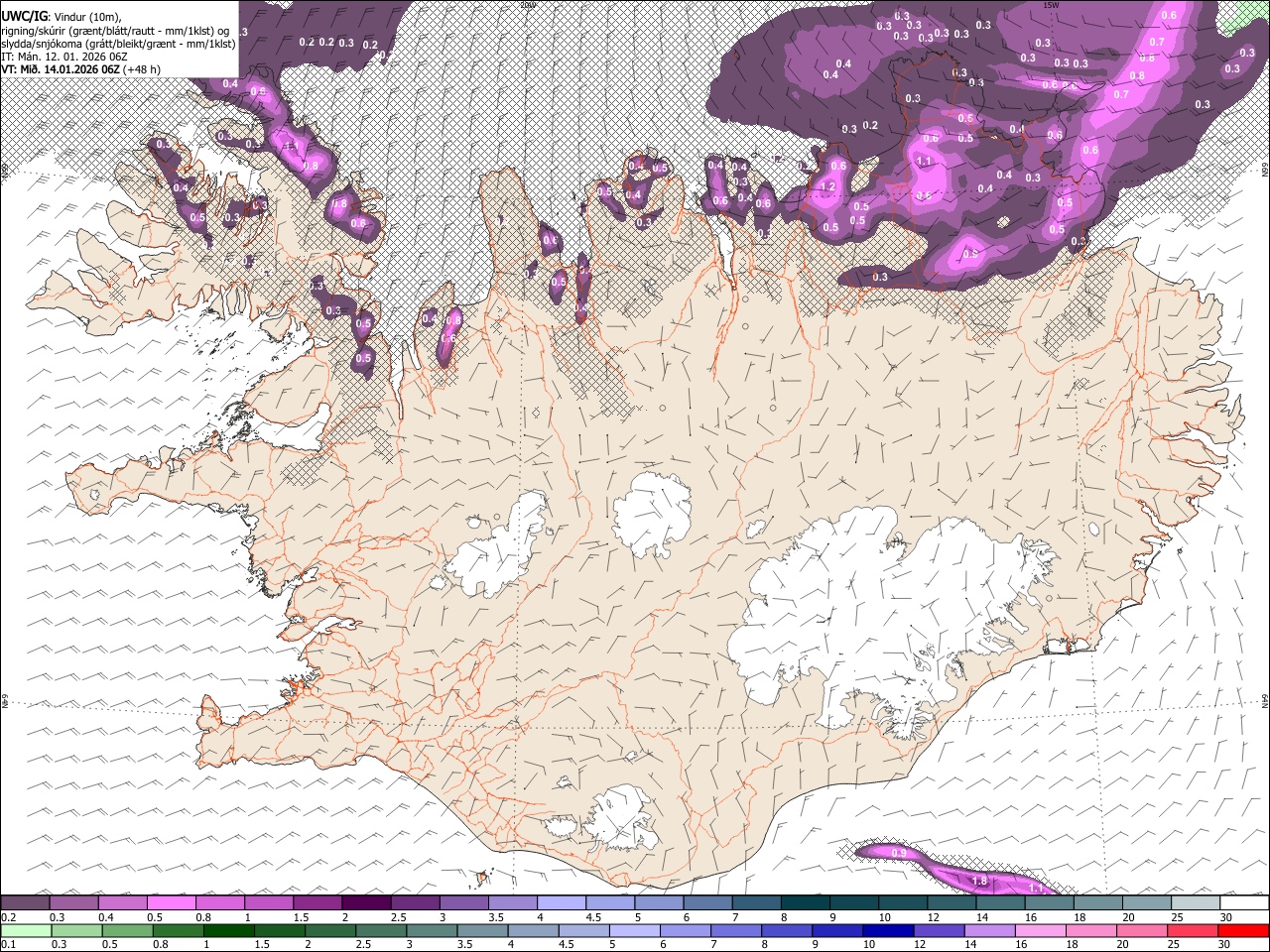Screen dimensions: 1270x952
Task: Select the light pink lower legend swatch at 16
Action: [1038, 930]
